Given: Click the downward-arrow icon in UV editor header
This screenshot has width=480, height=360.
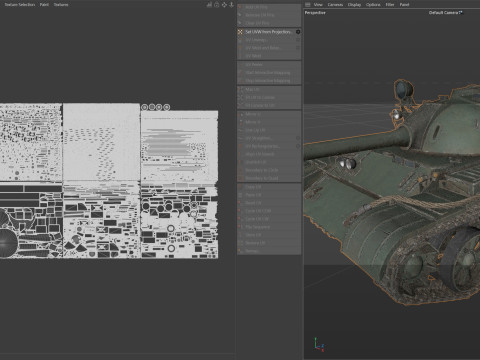Looking at the screenshot, I should click(x=231, y=5).
